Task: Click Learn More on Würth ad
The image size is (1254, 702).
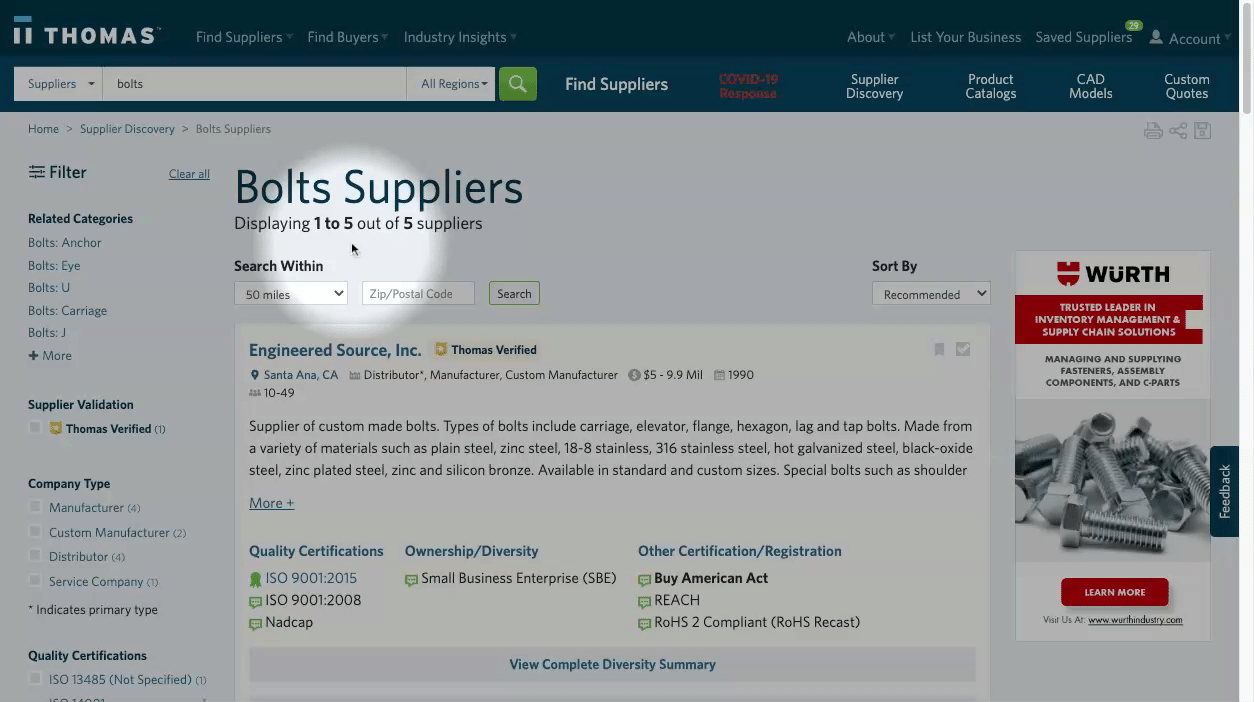Action: click(1114, 592)
